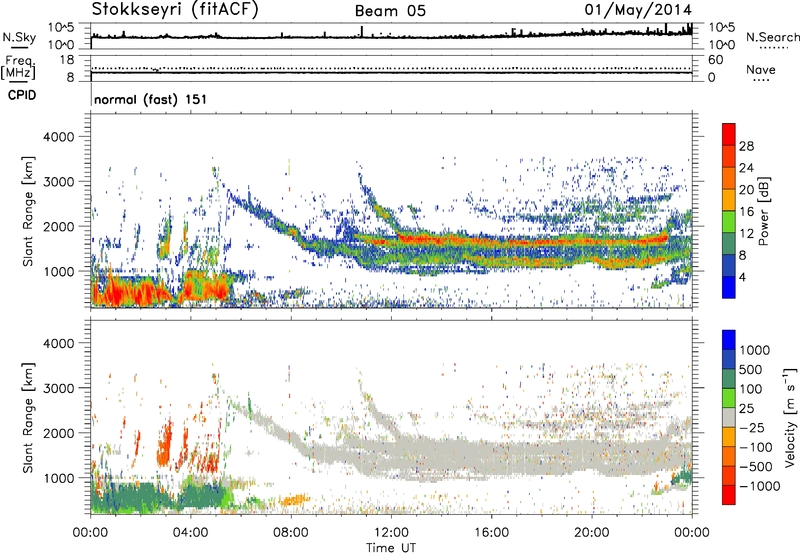This screenshot has width=800, height=554.
Task: Click the 12:00 time axis tick label
Action: pyautogui.click(x=391, y=533)
